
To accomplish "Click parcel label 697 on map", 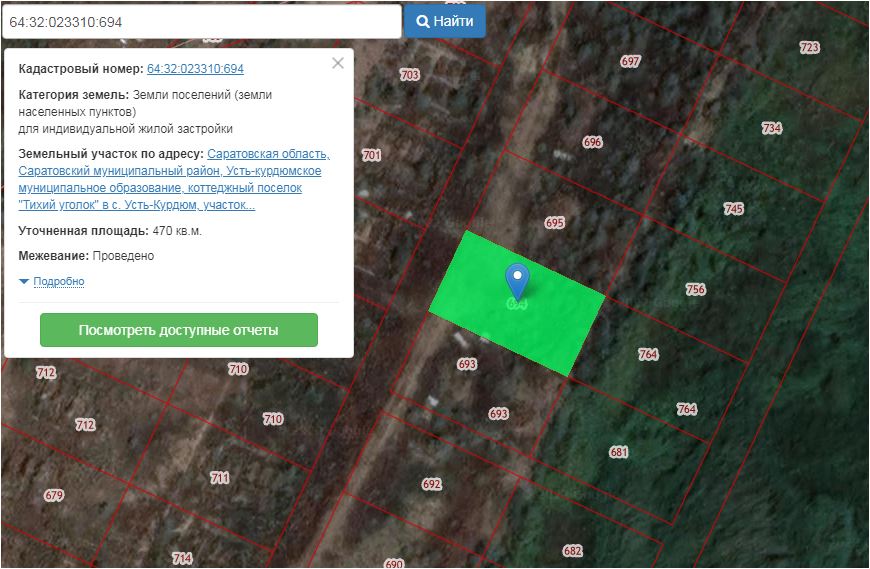I will coord(630,61).
